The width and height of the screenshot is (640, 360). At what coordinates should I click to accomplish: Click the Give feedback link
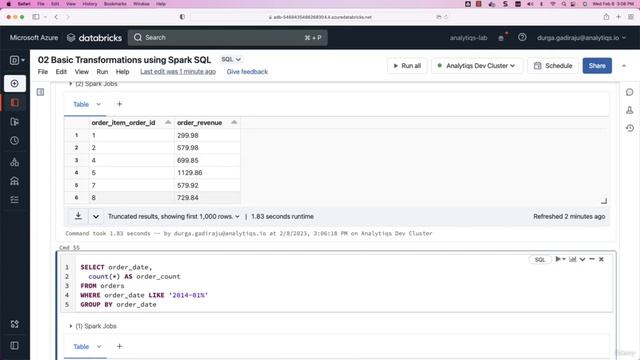[x=247, y=71]
